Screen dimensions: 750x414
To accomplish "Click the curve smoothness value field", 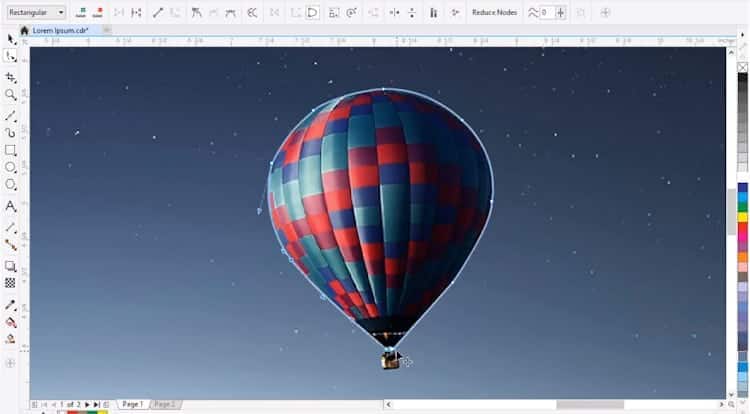I will coord(546,13).
